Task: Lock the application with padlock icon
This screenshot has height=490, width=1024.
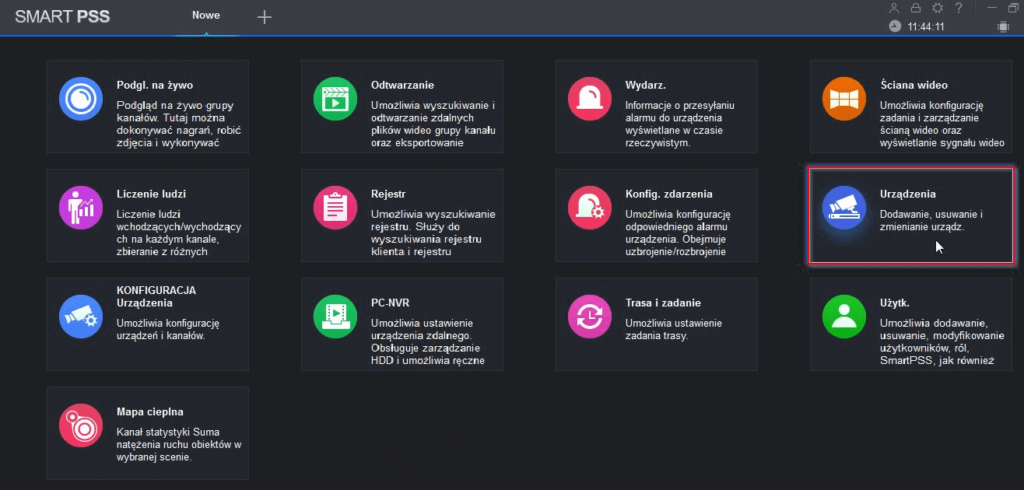Action: point(915,8)
